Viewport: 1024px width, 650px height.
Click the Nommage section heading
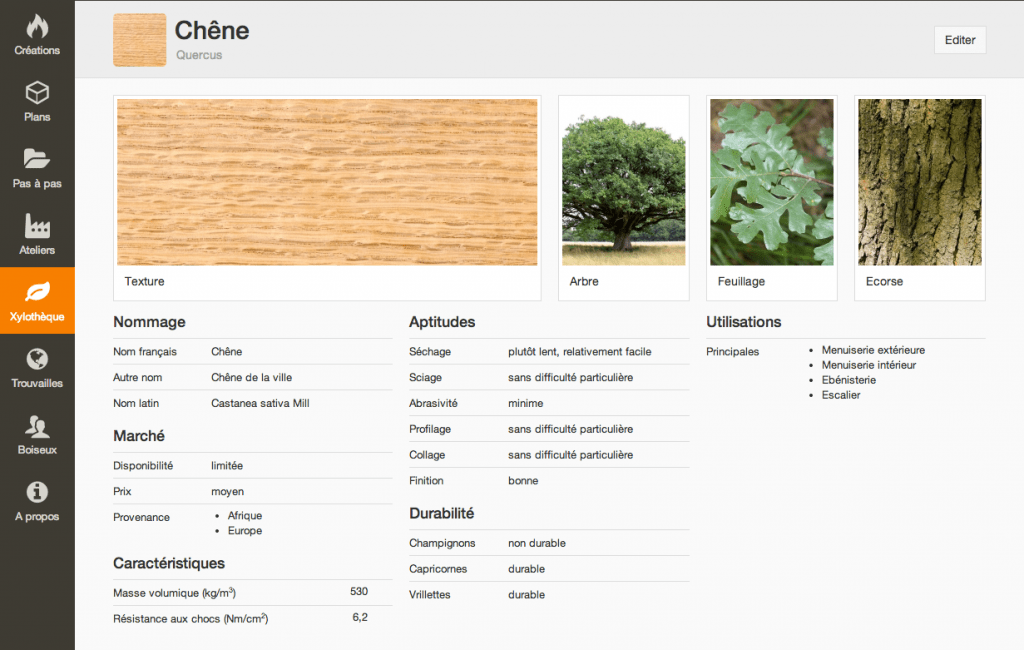click(x=150, y=322)
